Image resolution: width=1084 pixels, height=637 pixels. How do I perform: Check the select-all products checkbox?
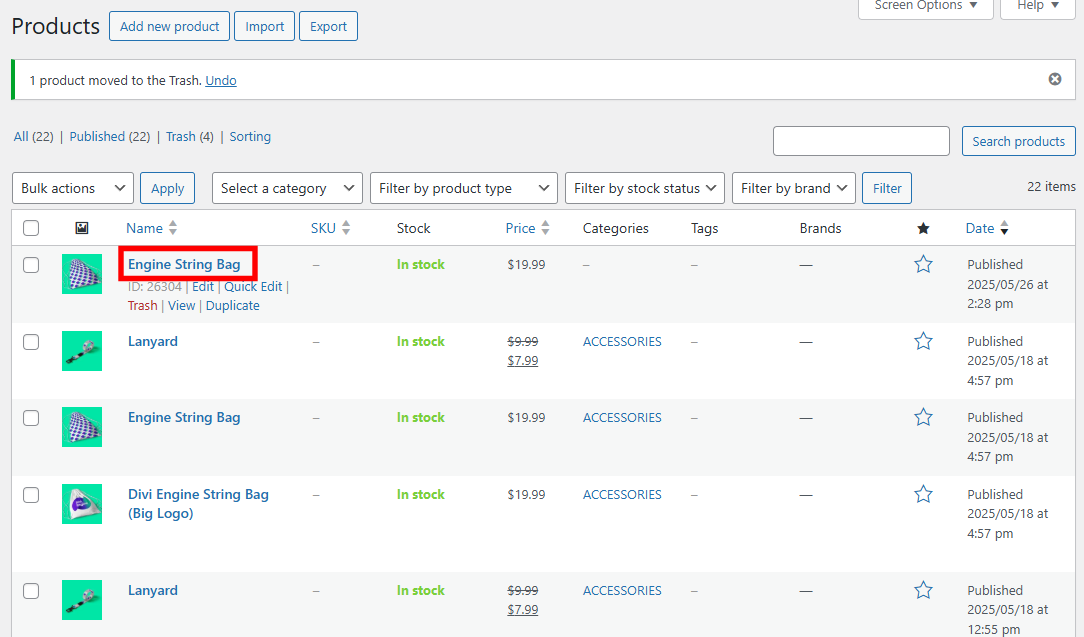tap(31, 227)
